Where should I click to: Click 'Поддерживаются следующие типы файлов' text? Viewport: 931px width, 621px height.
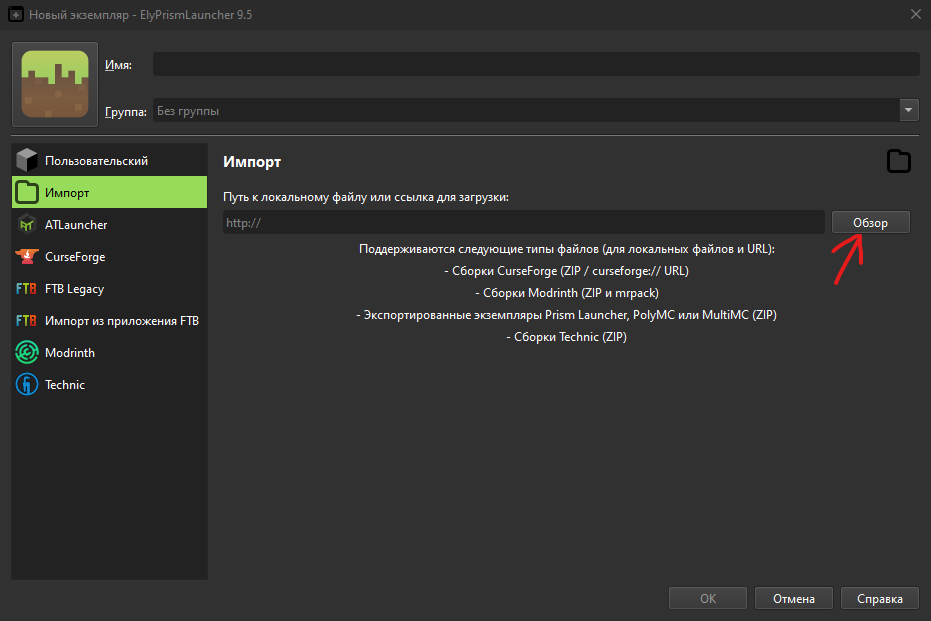coord(566,249)
